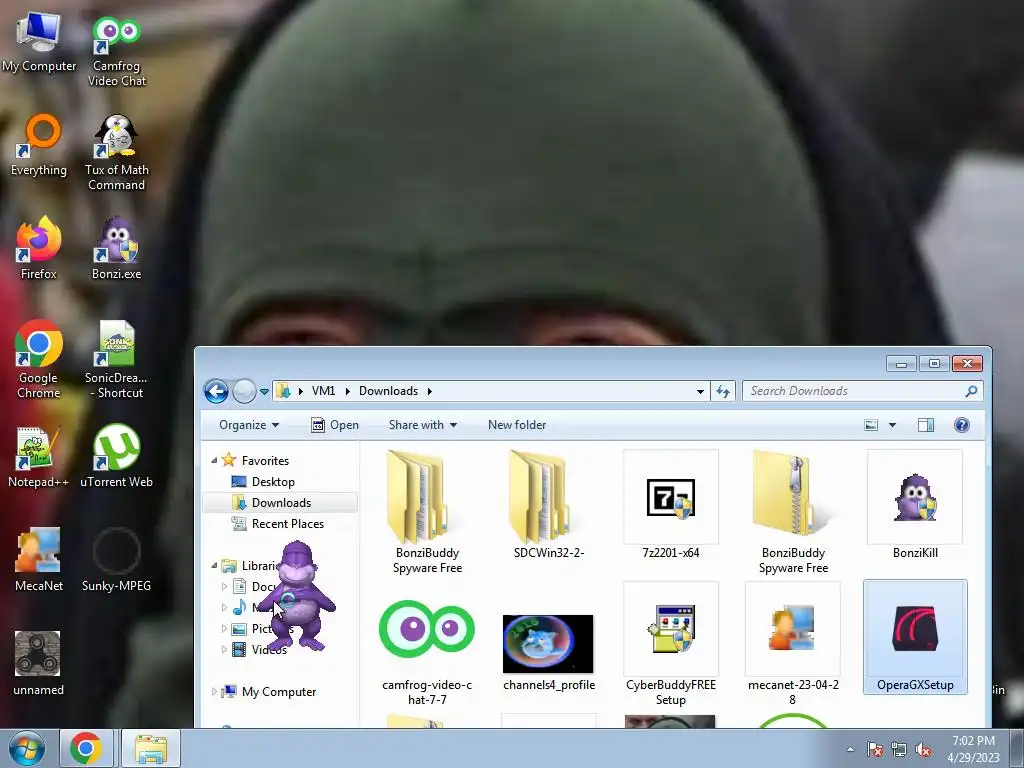Select the channels4_profile image thumbnail
1024x768 pixels.
click(549, 643)
